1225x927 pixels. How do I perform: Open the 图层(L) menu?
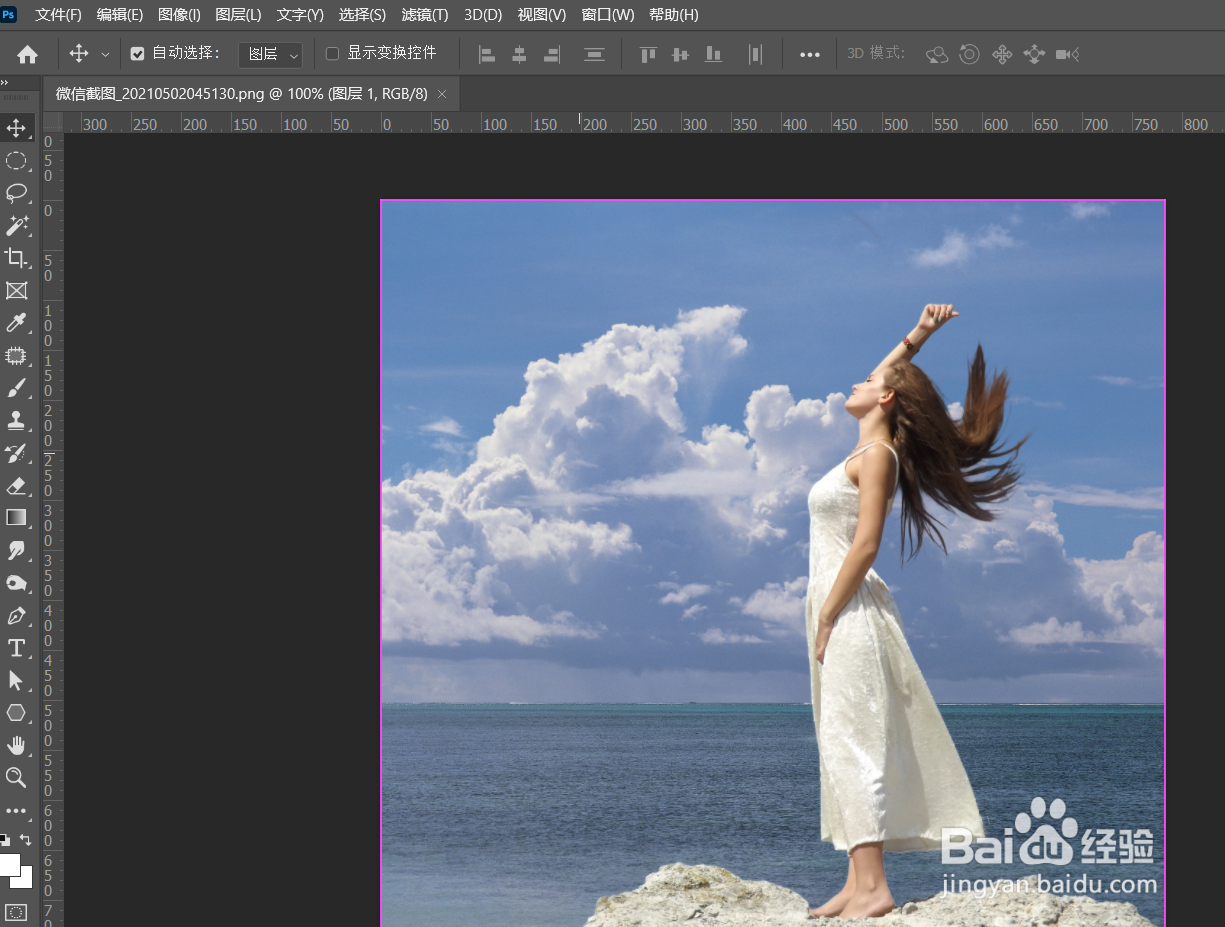coord(238,15)
